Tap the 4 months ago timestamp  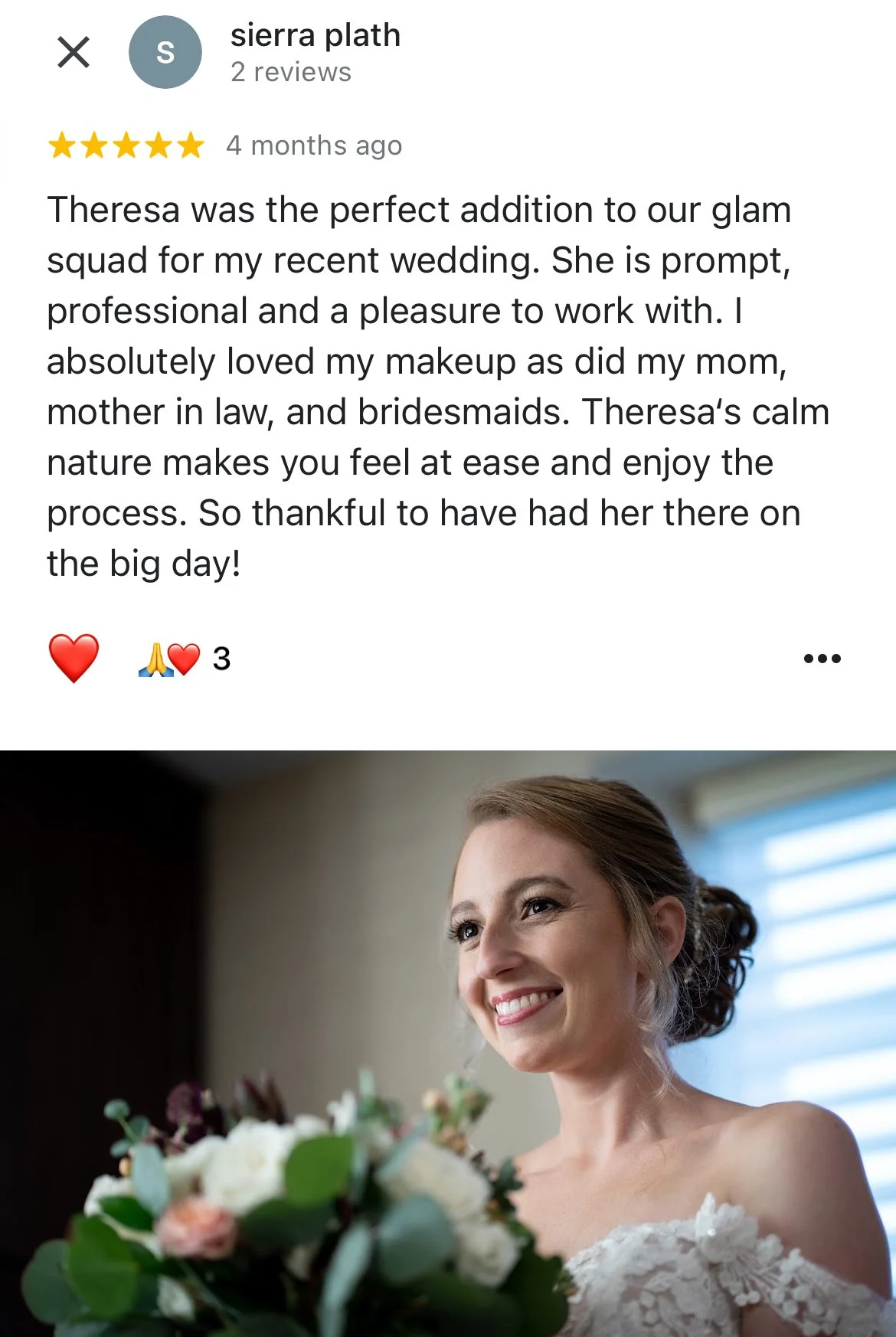point(314,145)
